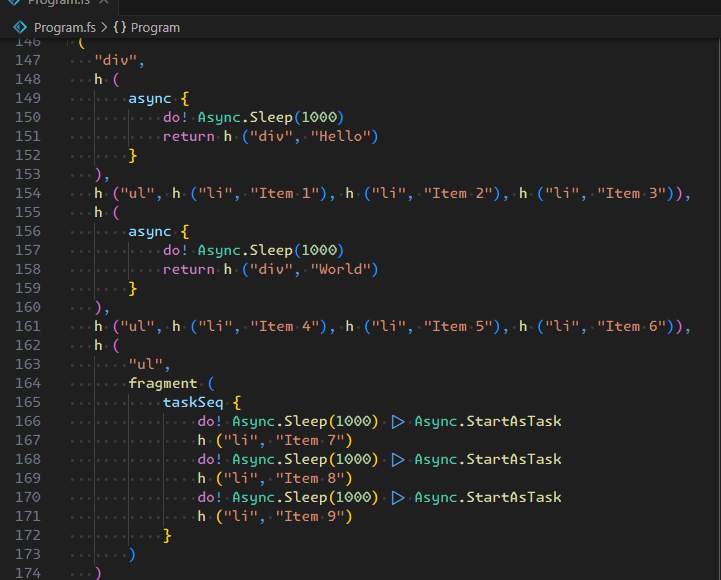Screen dimensions: 721x580
Task: Click the closing yellow brace on line 172
Action: pyautogui.click(x=167, y=535)
